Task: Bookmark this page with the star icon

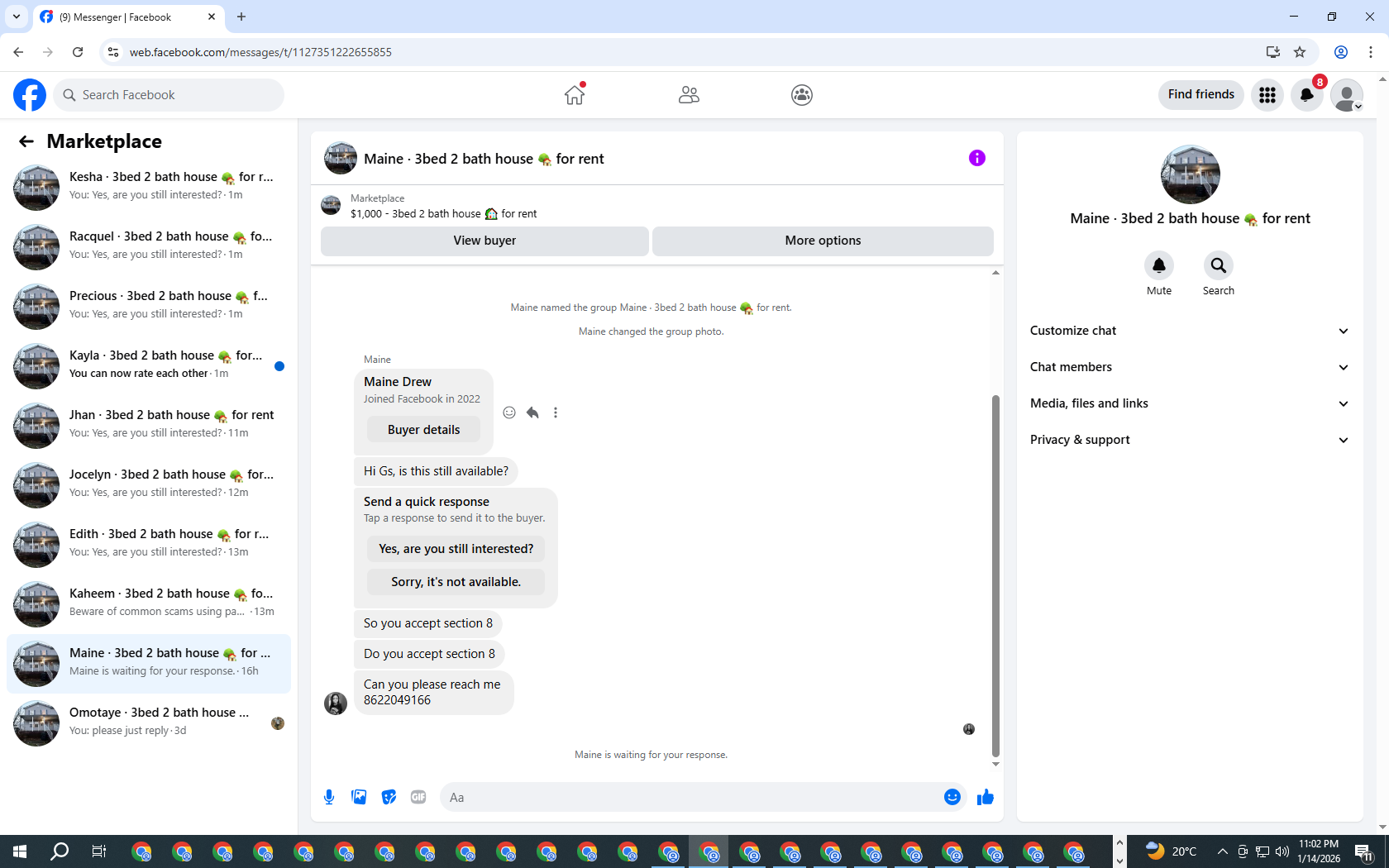Action: (1300, 52)
